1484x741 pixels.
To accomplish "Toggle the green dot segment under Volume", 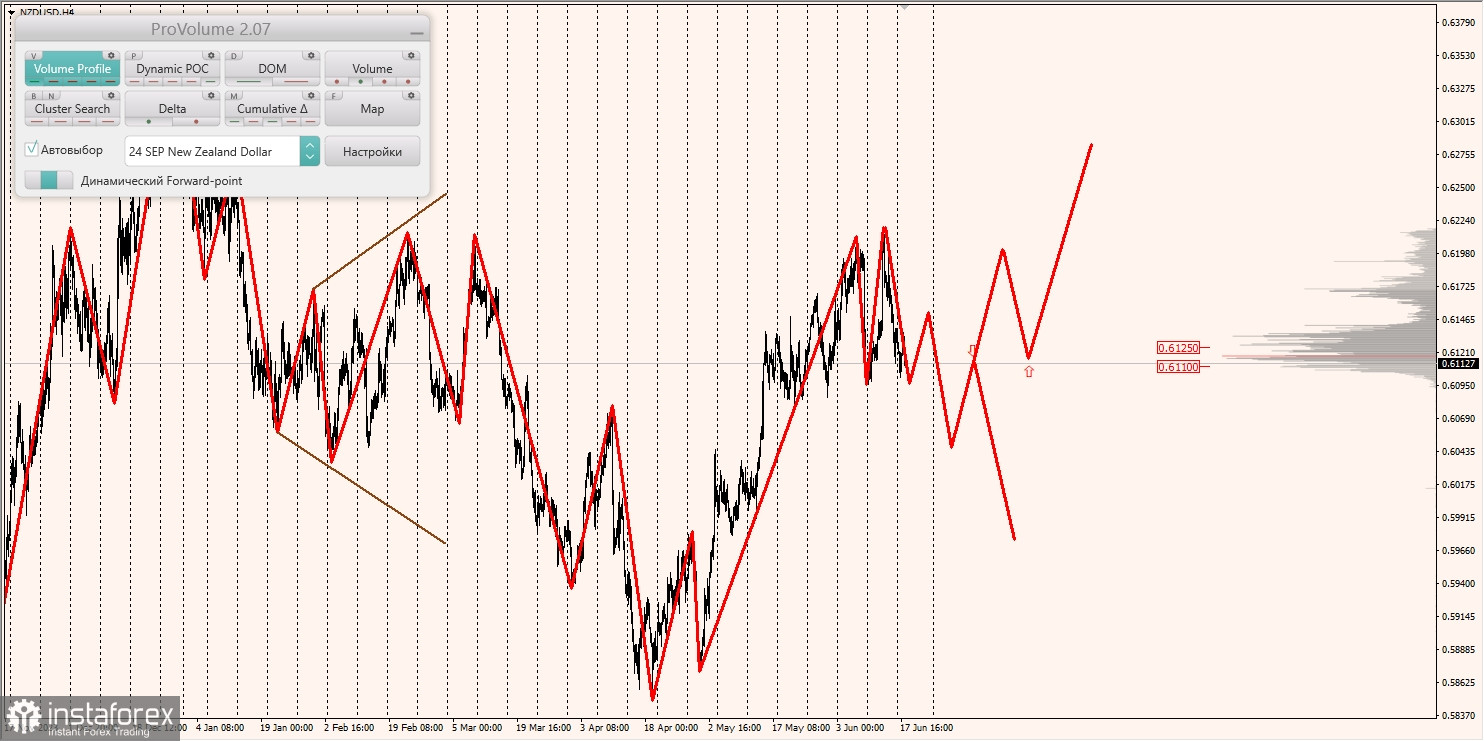I will point(360,82).
